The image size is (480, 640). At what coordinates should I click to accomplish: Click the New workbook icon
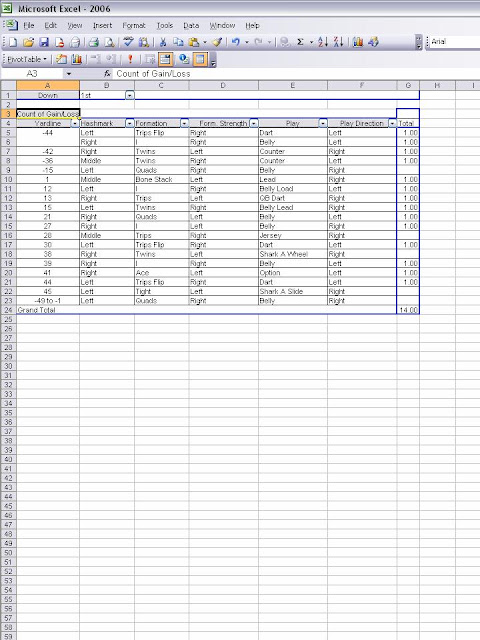[13, 42]
